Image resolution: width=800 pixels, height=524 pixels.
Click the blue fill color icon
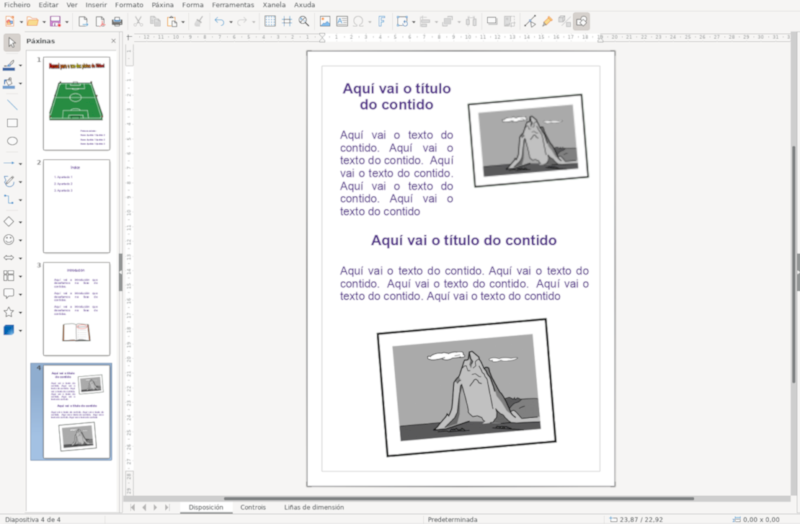[9, 329]
